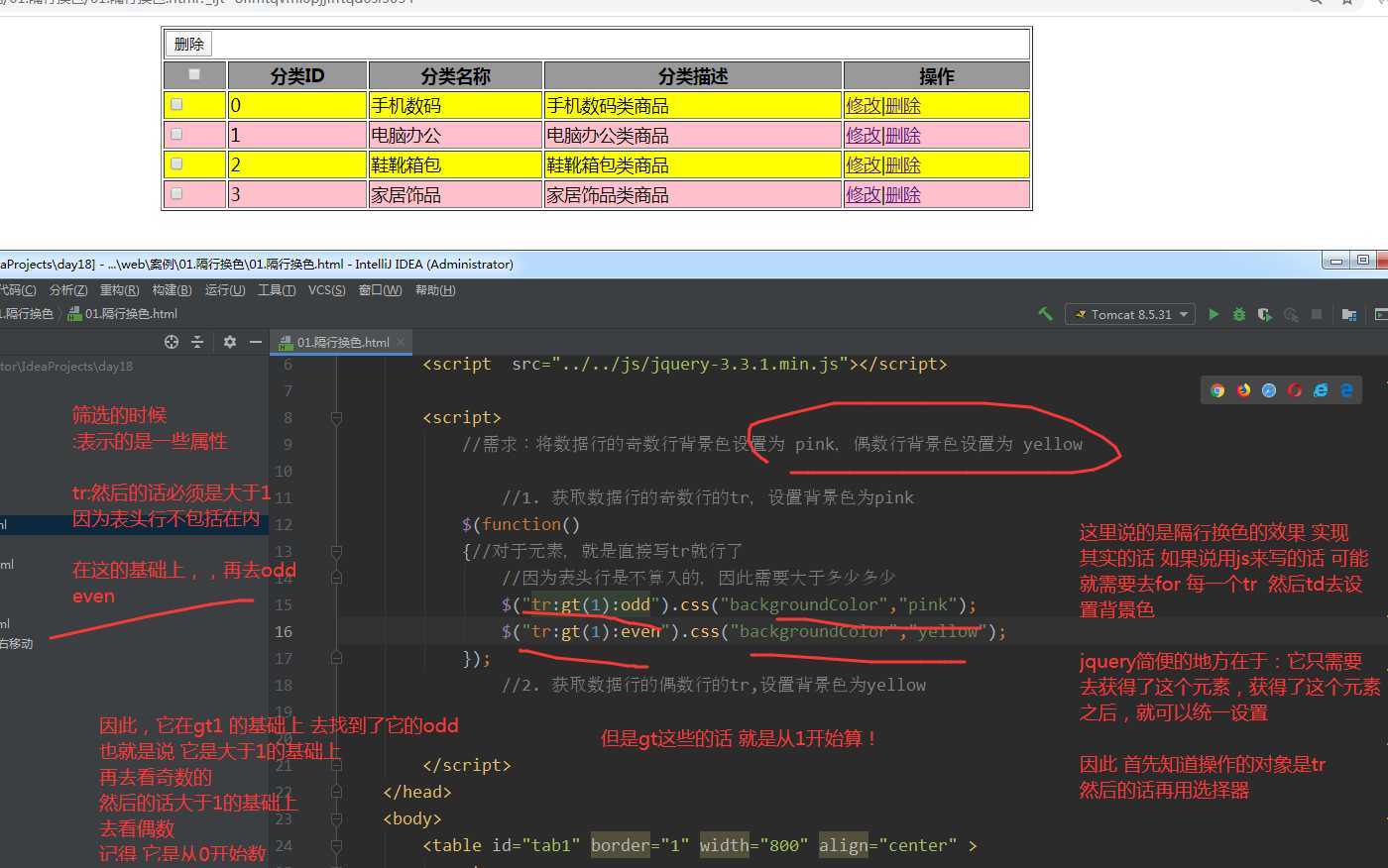Open the 重构(R) menu
Image resolution: width=1388 pixels, height=868 pixels.
click(x=120, y=290)
